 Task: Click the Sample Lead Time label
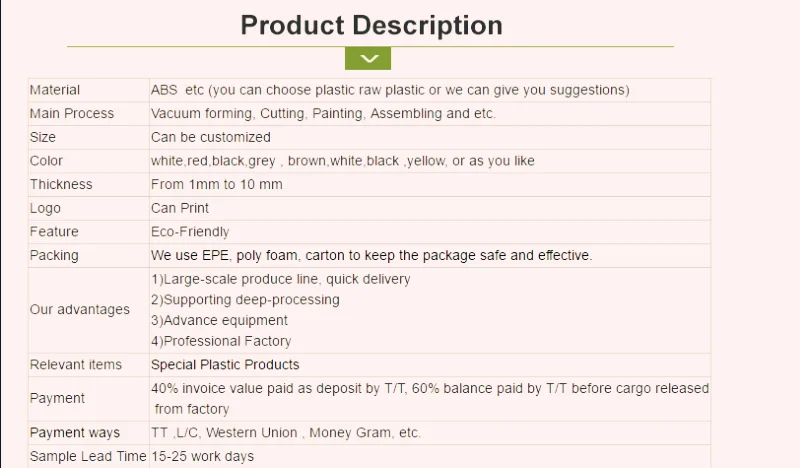(x=88, y=457)
